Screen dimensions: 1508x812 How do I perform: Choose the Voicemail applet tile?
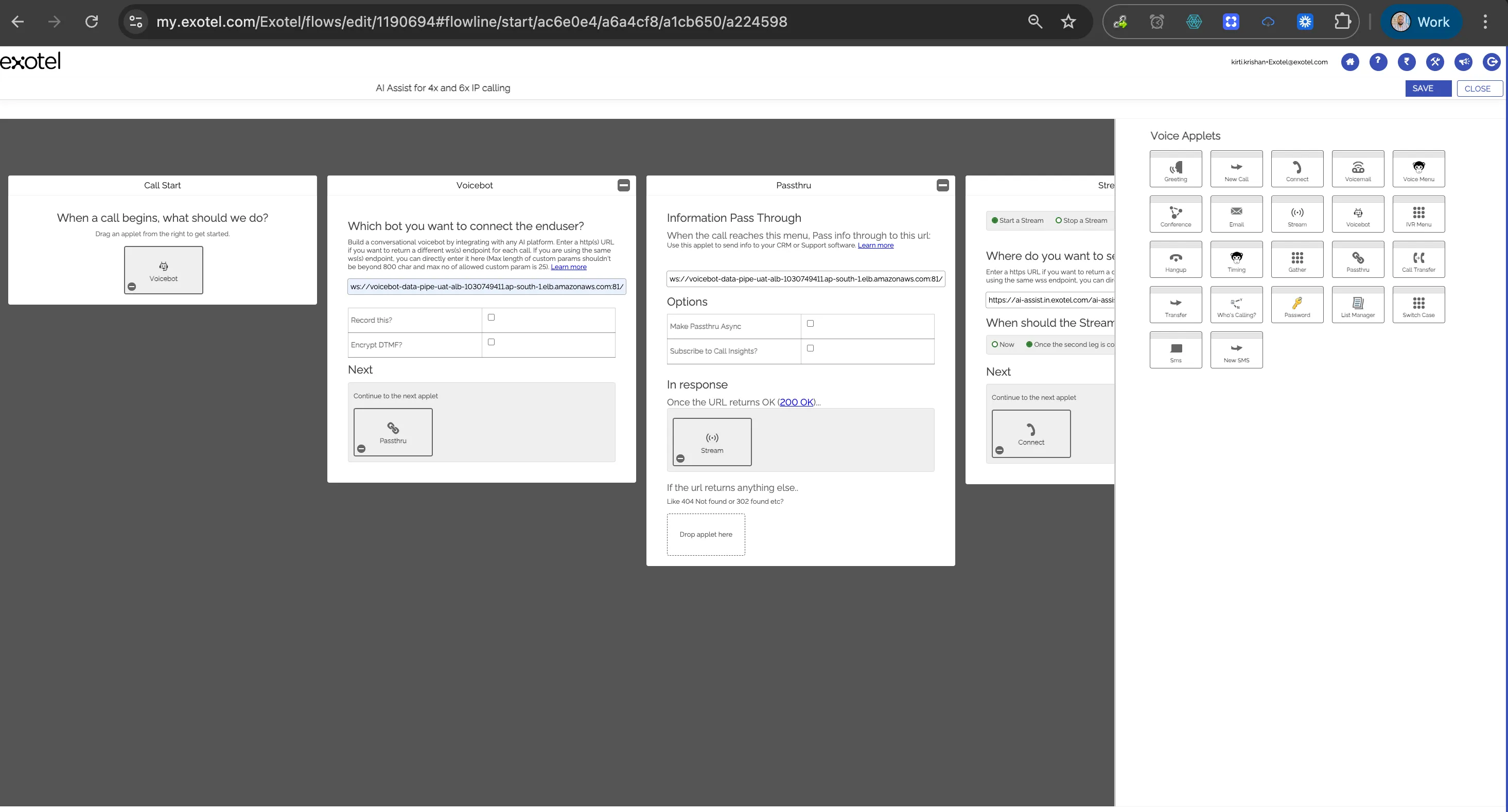click(x=1358, y=169)
